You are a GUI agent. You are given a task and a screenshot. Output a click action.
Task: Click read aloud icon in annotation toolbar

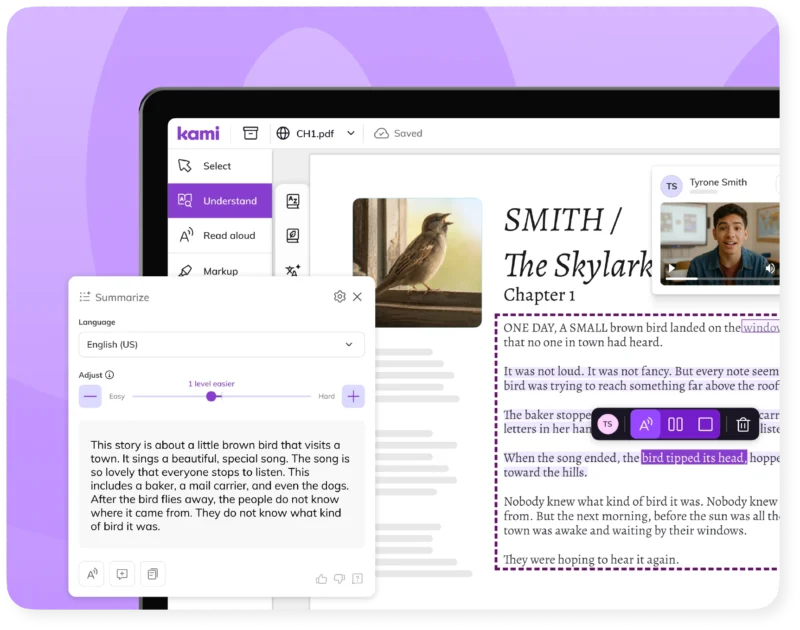pos(646,424)
